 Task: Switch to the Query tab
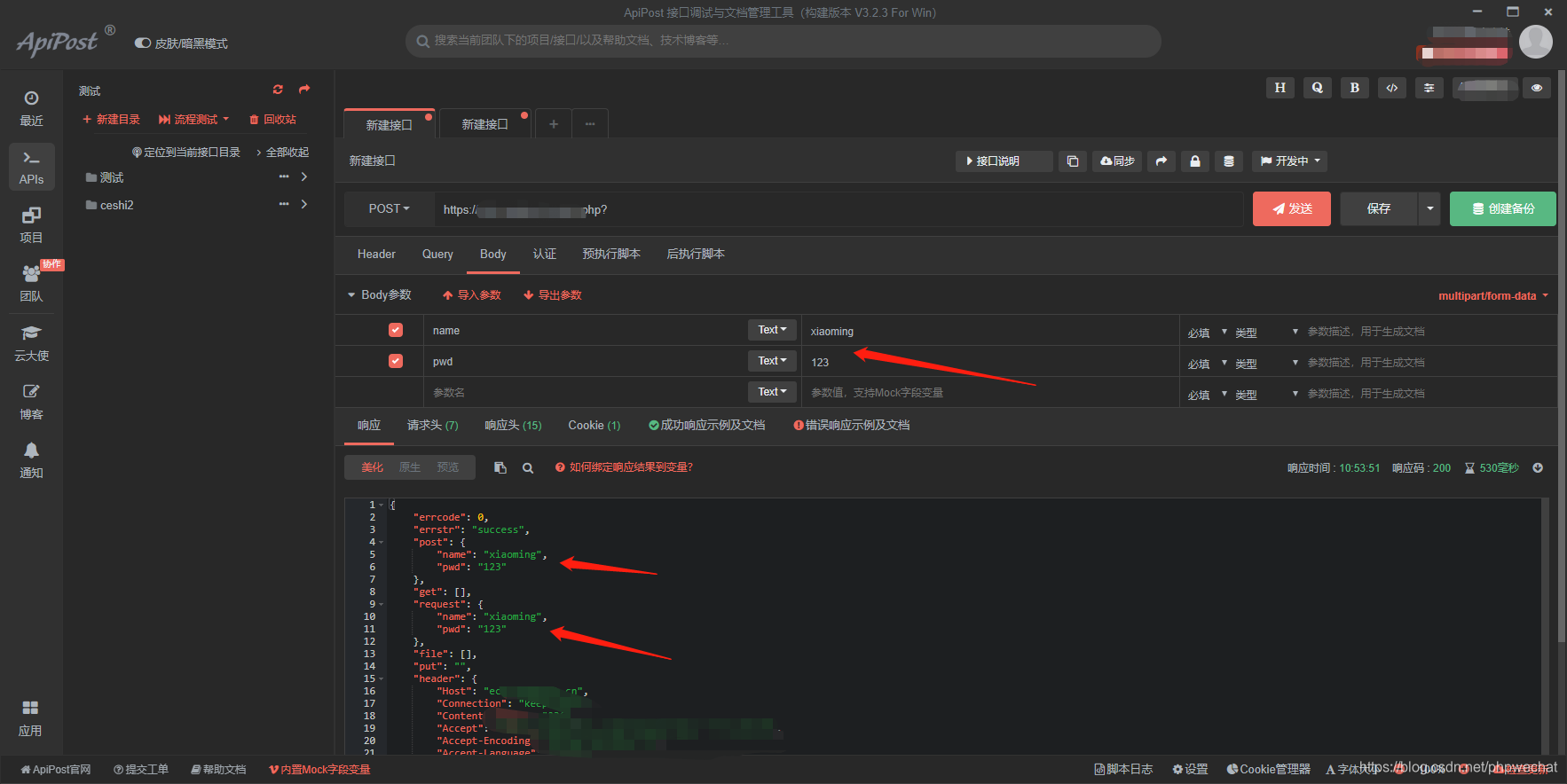437,254
